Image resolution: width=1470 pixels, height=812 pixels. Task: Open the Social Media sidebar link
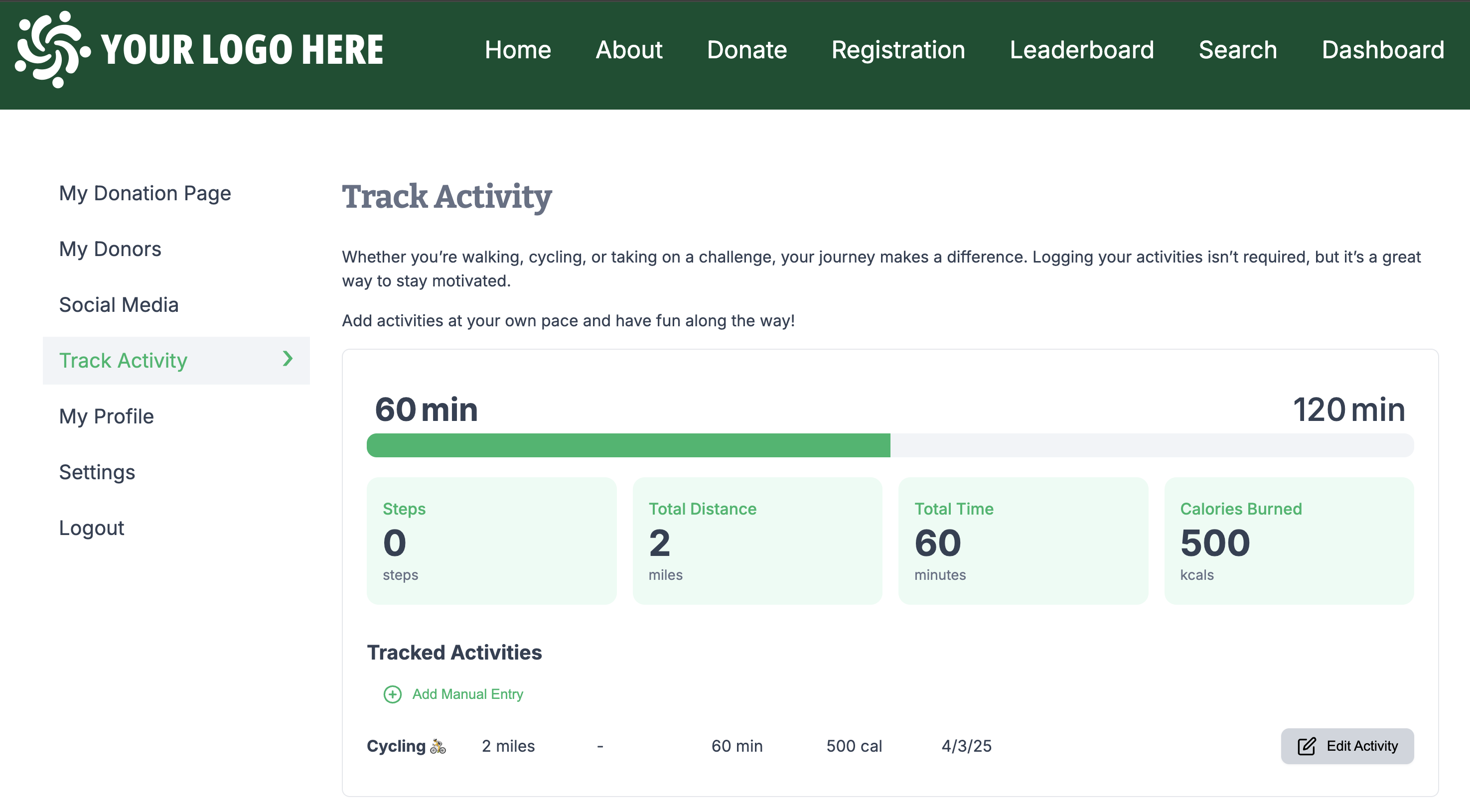click(x=119, y=305)
